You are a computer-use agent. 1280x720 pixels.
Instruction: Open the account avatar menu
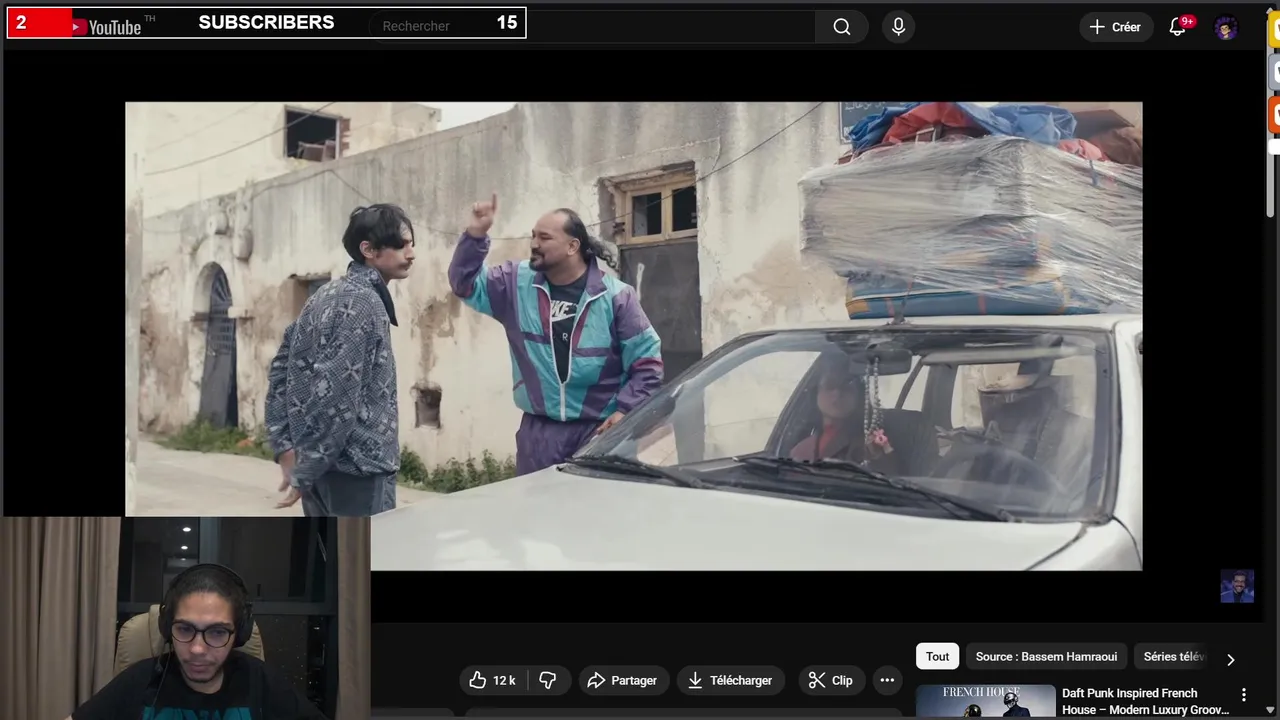1226,27
